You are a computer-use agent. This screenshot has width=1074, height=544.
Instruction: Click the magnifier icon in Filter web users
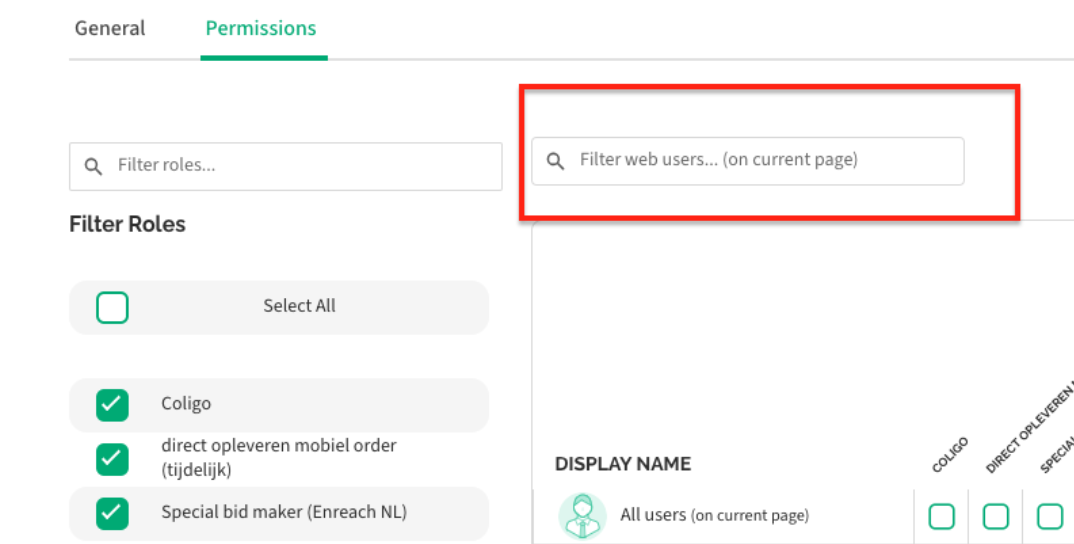555,161
